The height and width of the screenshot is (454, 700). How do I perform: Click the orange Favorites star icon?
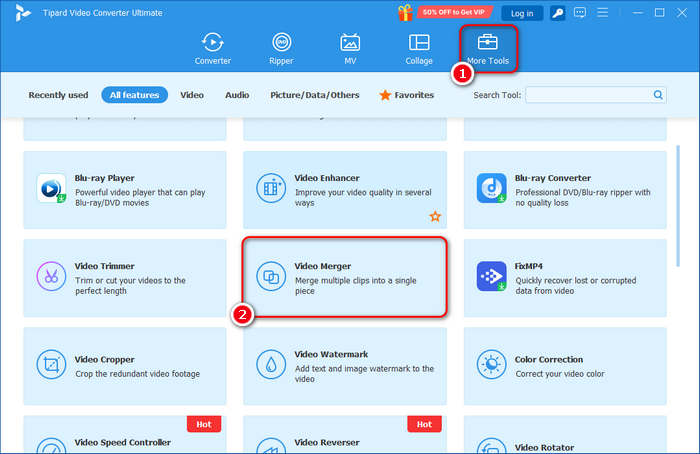point(385,95)
